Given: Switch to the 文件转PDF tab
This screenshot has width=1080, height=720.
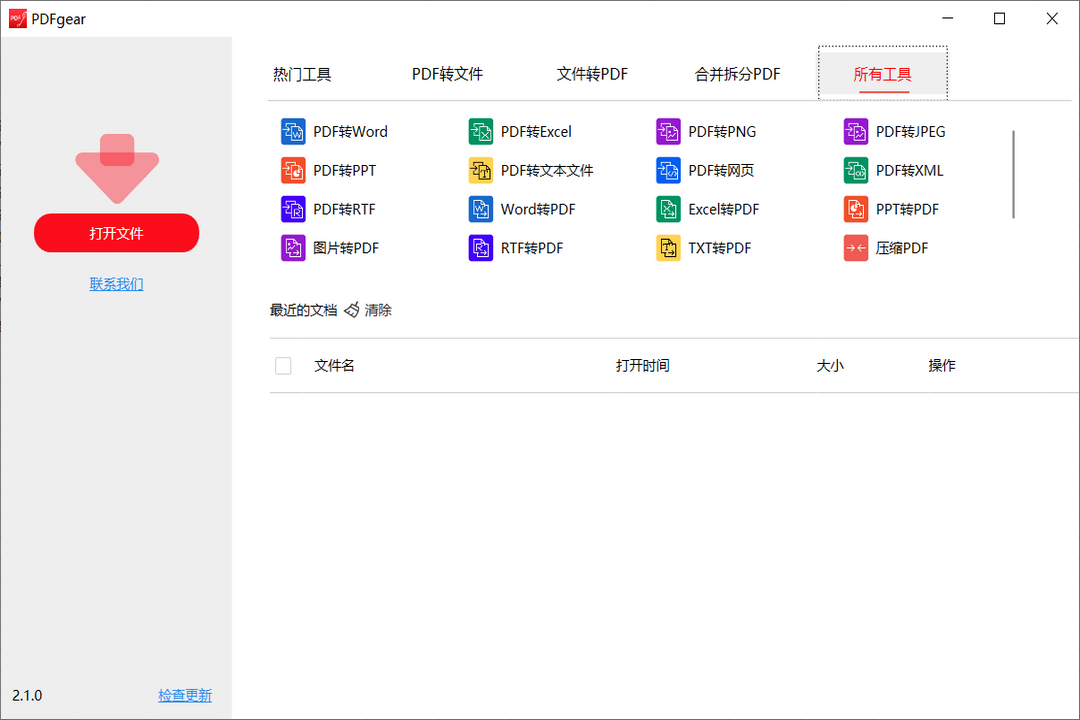Looking at the screenshot, I should 591,73.
